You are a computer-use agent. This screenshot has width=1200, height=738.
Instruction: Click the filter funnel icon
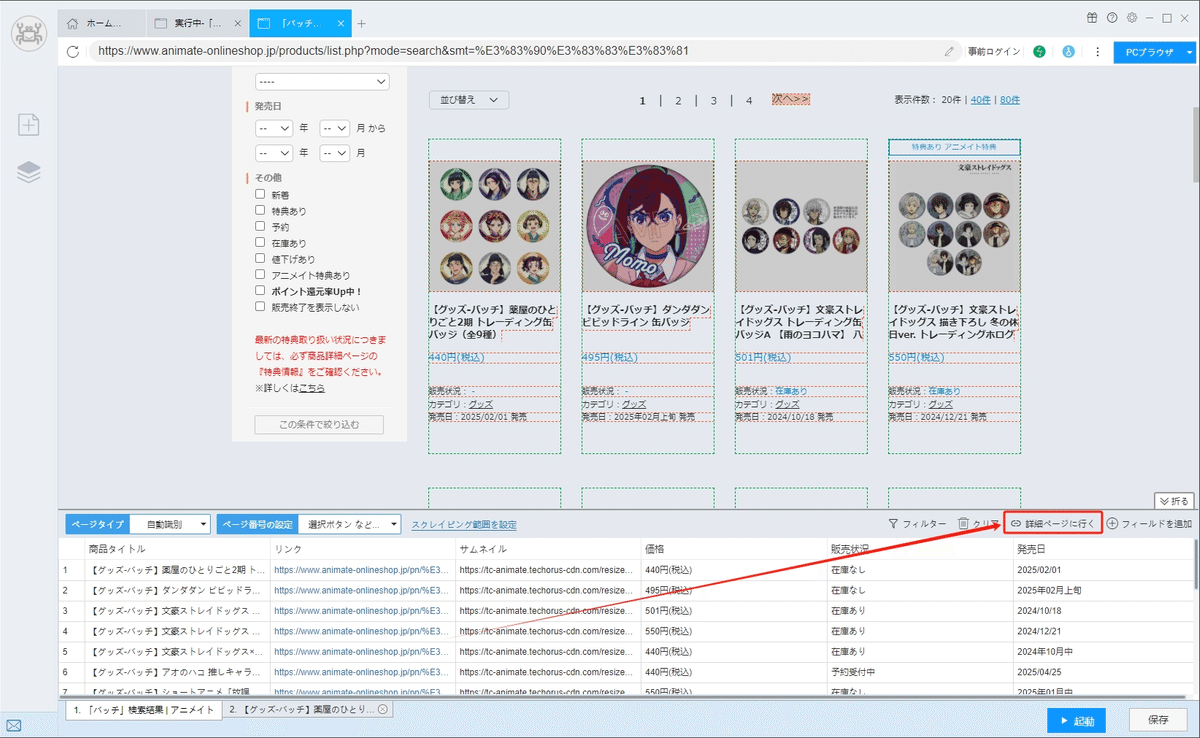pos(893,524)
